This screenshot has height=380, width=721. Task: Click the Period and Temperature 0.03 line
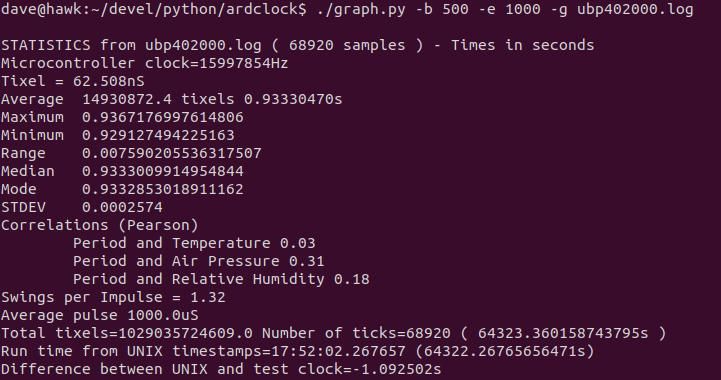point(194,243)
